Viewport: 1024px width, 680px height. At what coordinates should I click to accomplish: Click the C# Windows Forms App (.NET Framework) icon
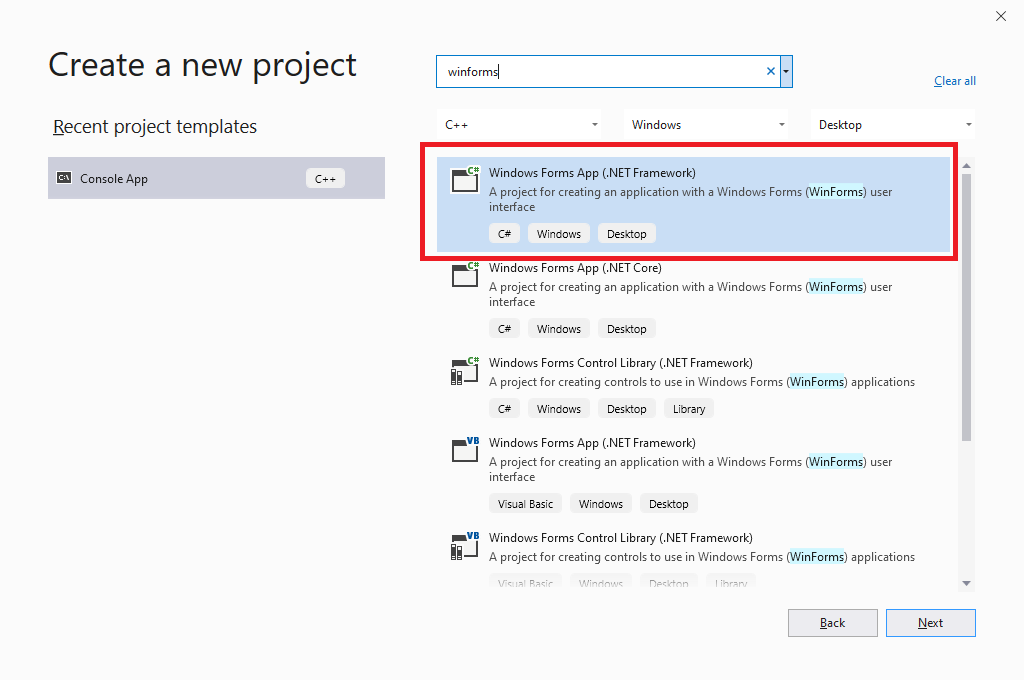pos(465,179)
